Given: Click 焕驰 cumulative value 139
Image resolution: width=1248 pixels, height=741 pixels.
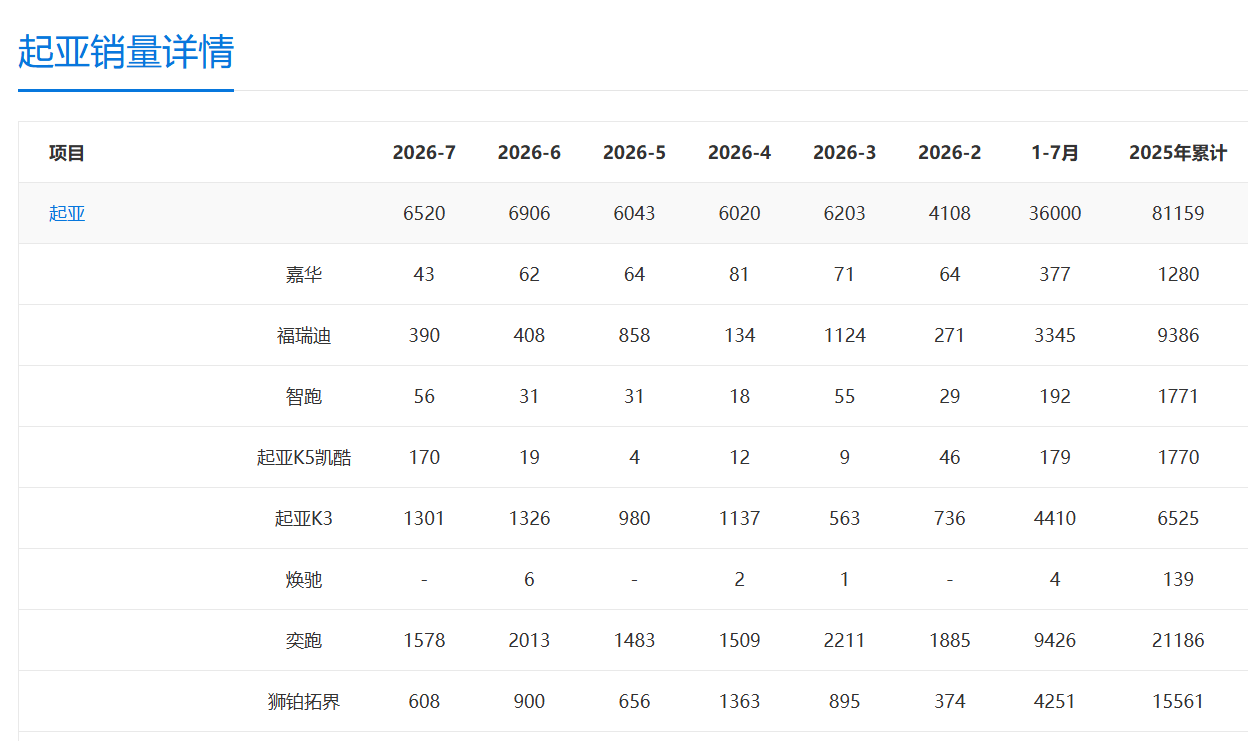Looking at the screenshot, I should (x=1178, y=579).
